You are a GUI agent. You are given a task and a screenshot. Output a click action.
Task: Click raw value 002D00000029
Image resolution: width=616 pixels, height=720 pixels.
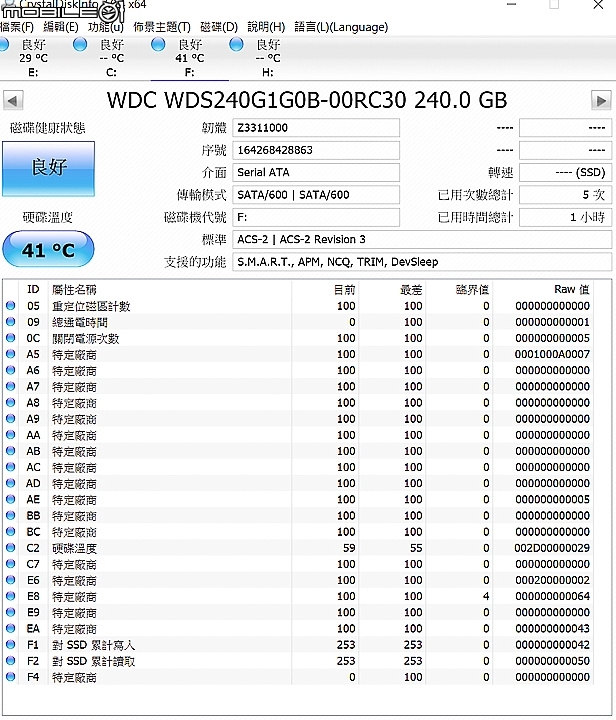[x=552, y=548]
